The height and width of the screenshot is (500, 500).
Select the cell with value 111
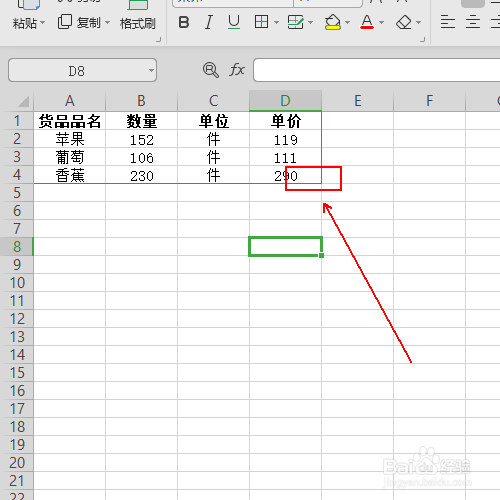(285, 157)
